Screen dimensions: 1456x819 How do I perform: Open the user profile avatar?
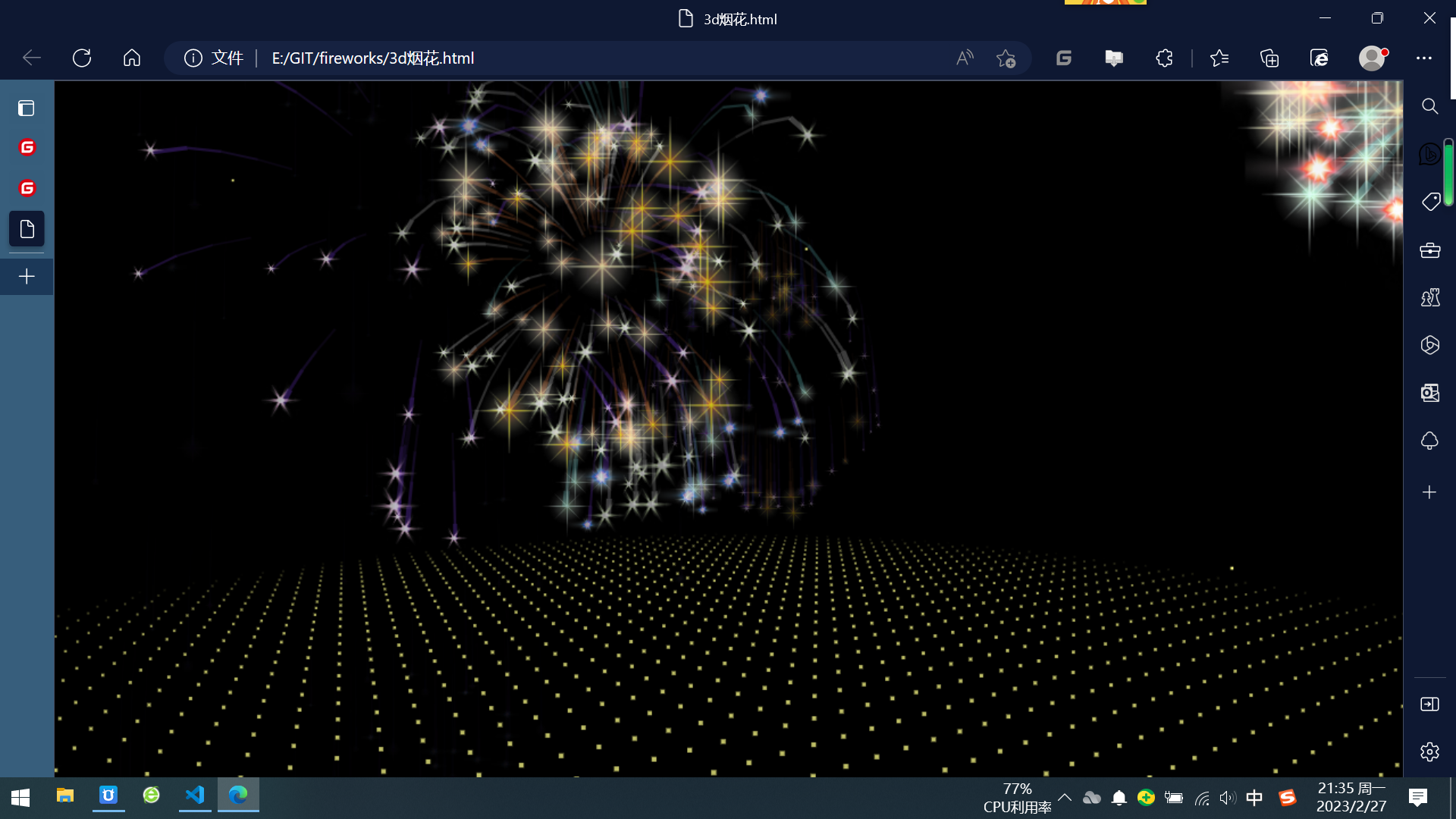(x=1372, y=58)
